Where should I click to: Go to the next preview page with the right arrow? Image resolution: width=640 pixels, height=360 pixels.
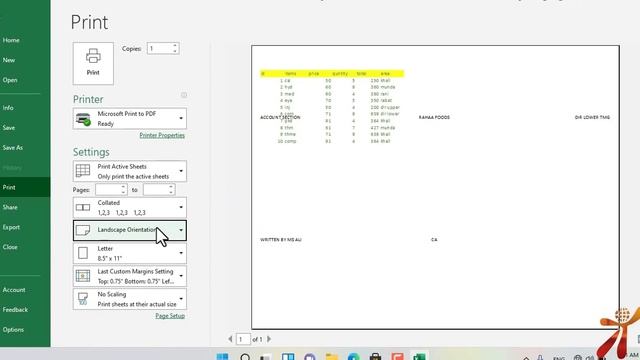click(x=269, y=339)
